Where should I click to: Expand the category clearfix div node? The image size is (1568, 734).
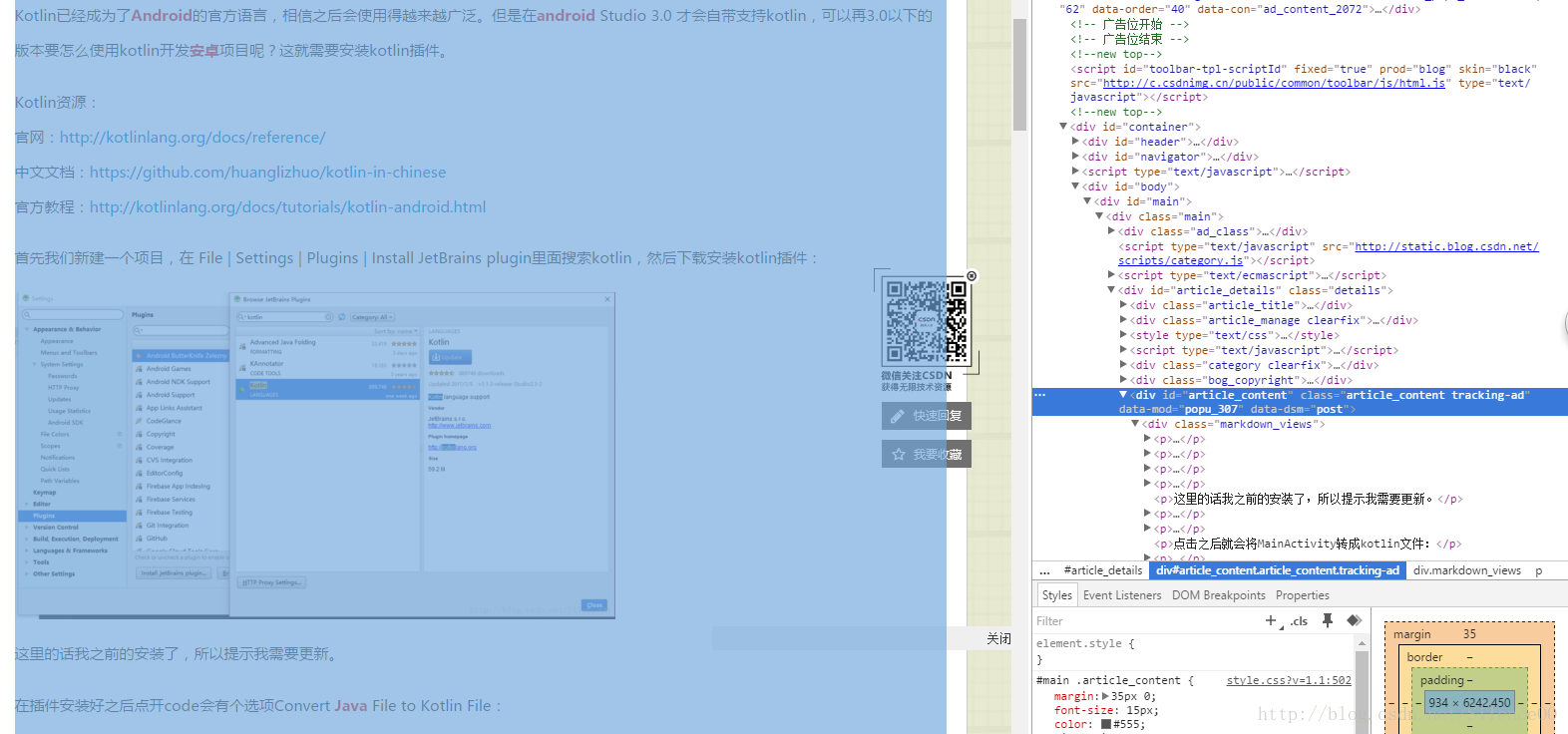(x=1123, y=365)
